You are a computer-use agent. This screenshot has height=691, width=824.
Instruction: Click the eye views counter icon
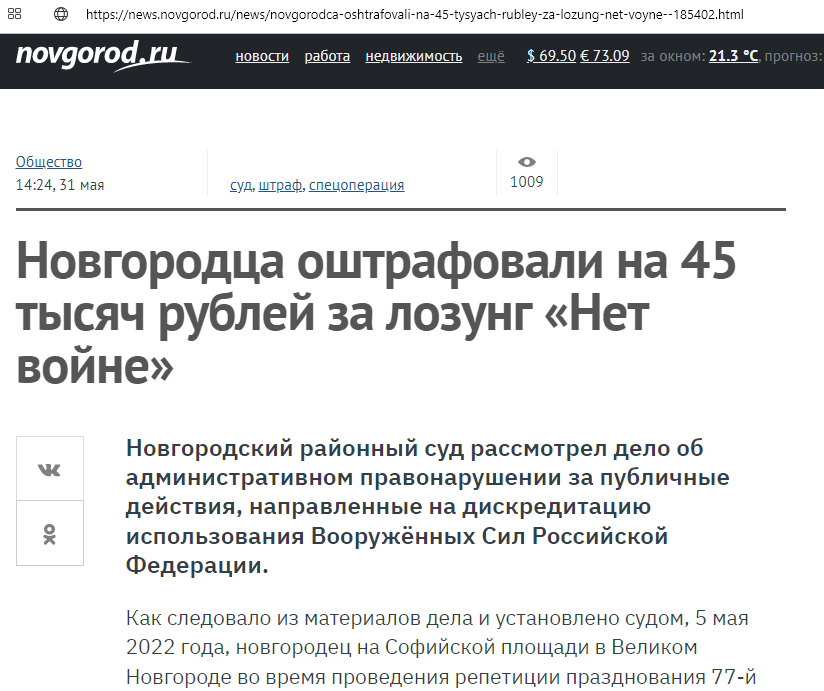[527, 162]
